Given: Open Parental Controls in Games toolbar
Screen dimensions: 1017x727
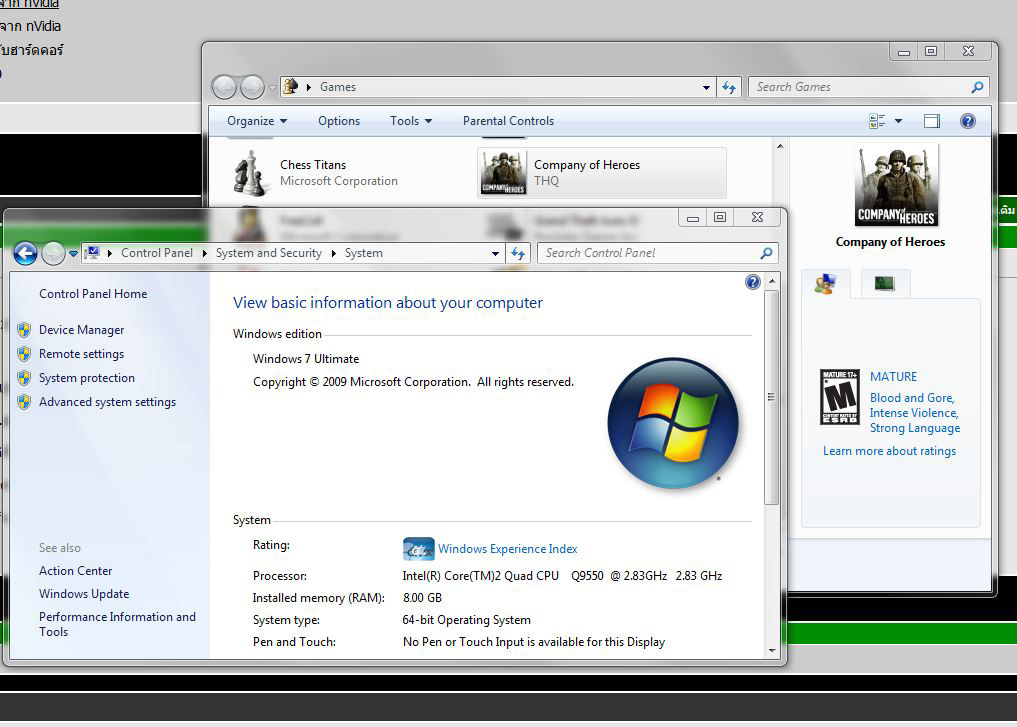Looking at the screenshot, I should [x=508, y=121].
